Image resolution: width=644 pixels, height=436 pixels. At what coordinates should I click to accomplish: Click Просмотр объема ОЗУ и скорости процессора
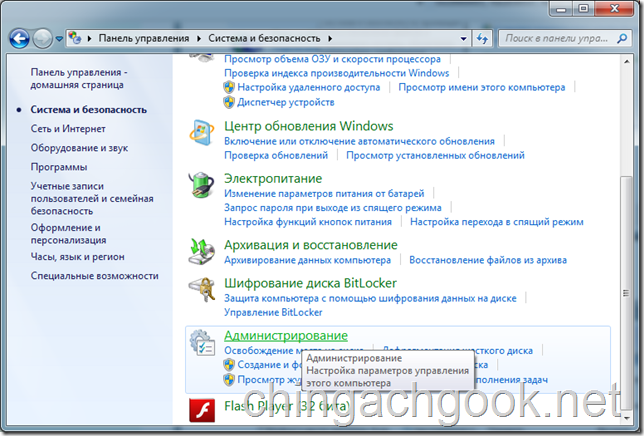click(332, 59)
